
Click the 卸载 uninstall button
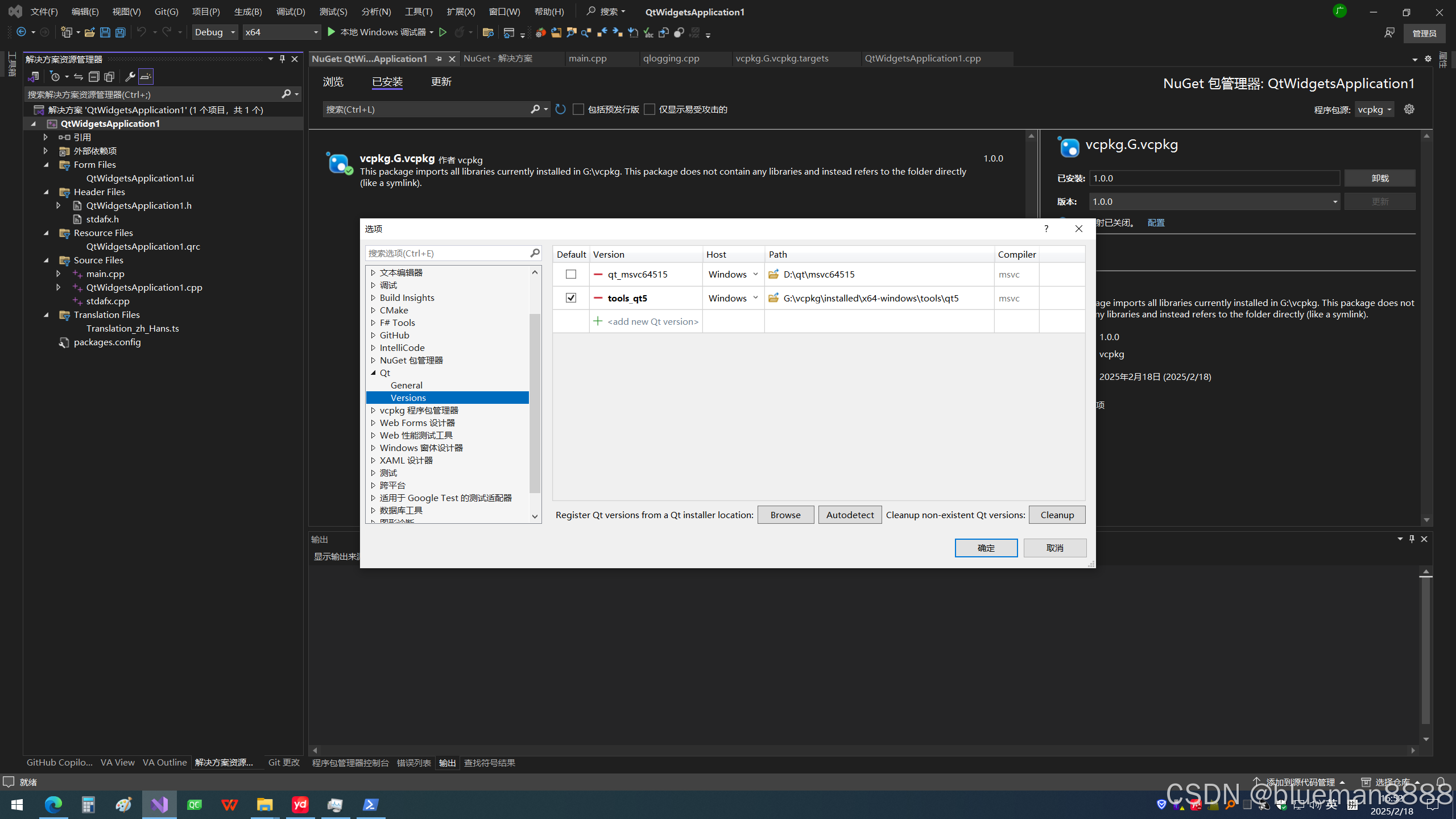1380,178
